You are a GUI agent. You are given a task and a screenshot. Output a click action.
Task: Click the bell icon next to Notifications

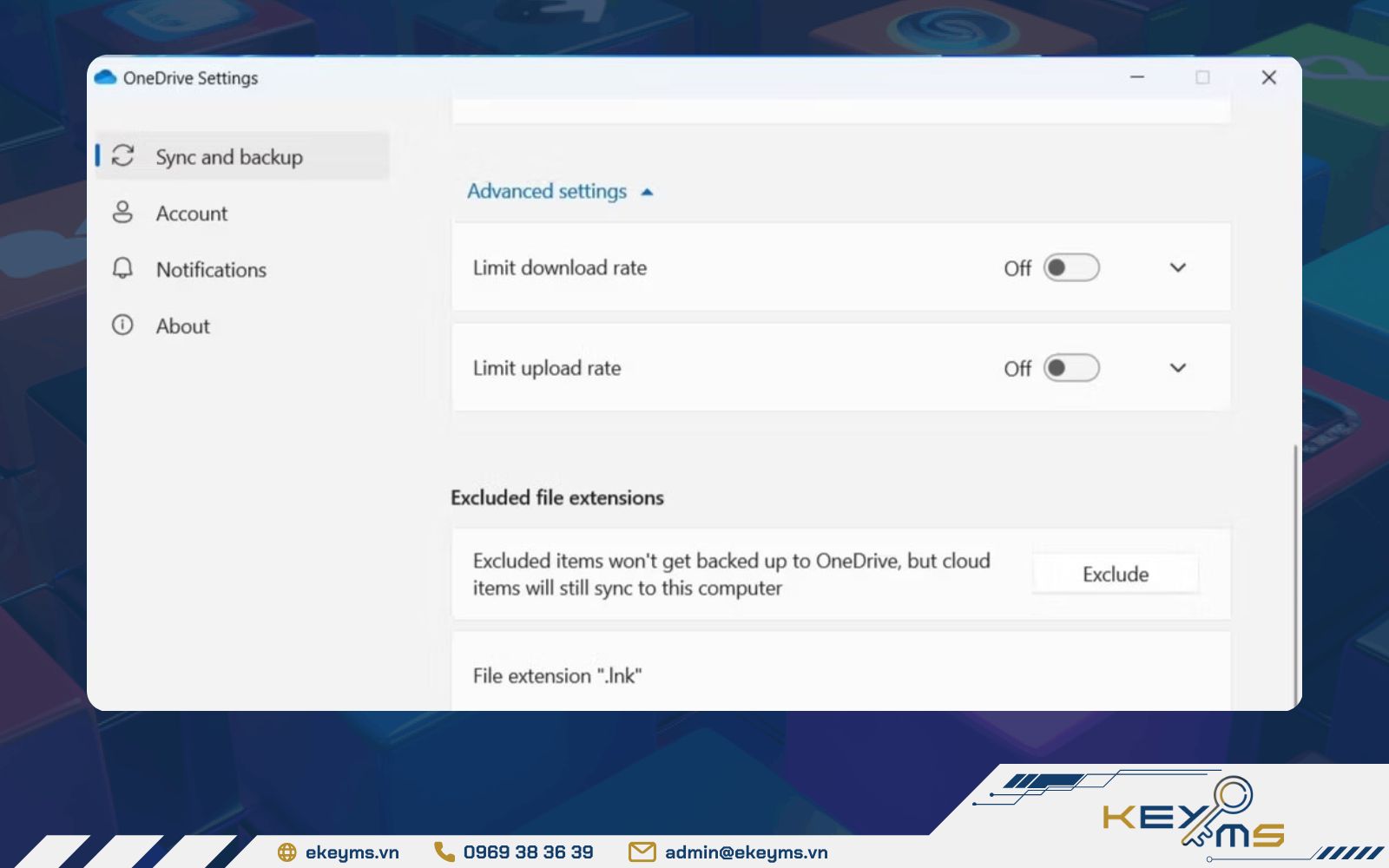[x=122, y=269]
